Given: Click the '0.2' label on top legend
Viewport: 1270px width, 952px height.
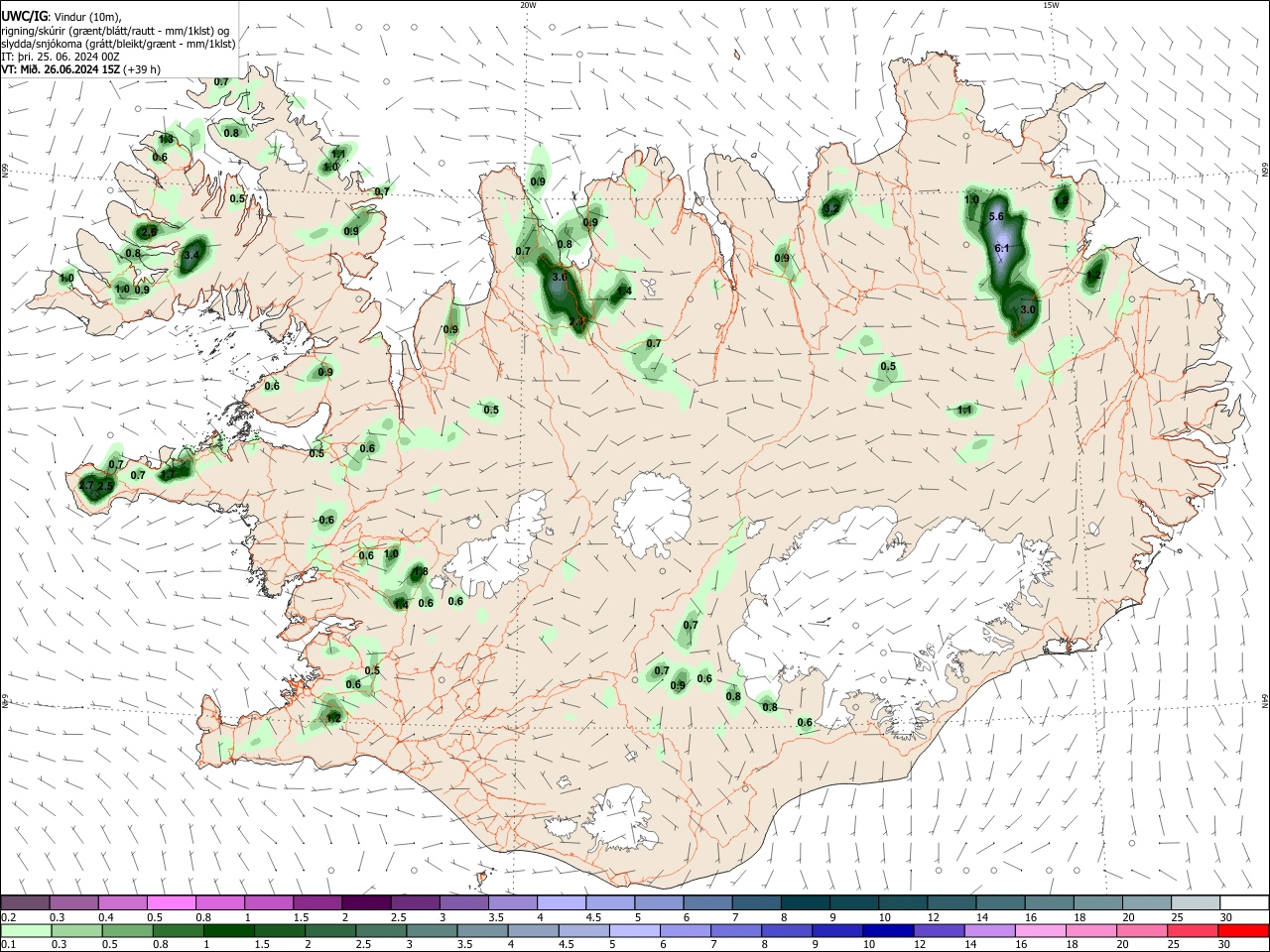Looking at the screenshot, I should click(8, 917).
